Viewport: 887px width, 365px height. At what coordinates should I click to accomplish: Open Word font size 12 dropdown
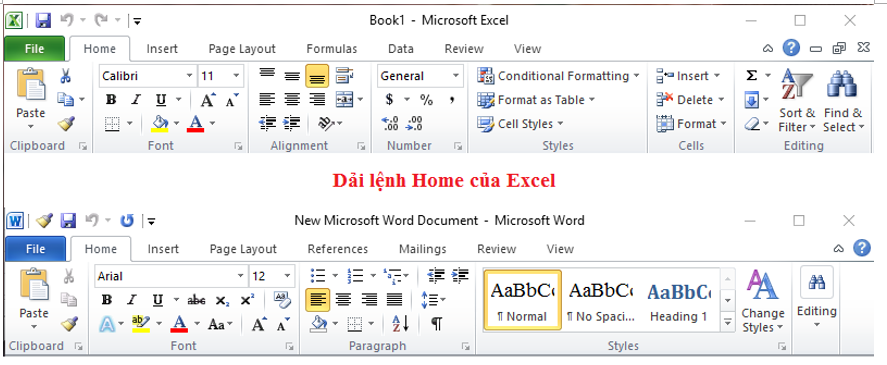point(287,276)
